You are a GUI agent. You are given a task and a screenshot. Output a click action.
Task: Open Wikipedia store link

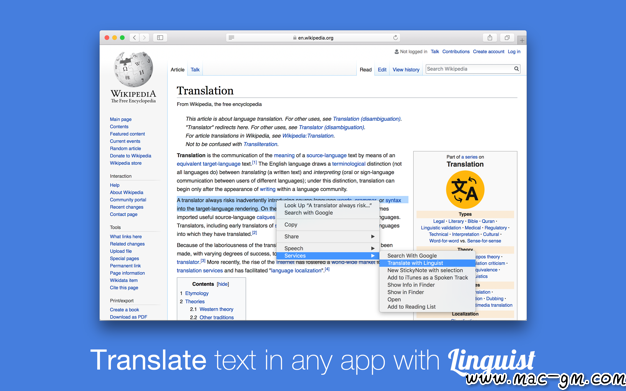click(x=126, y=163)
